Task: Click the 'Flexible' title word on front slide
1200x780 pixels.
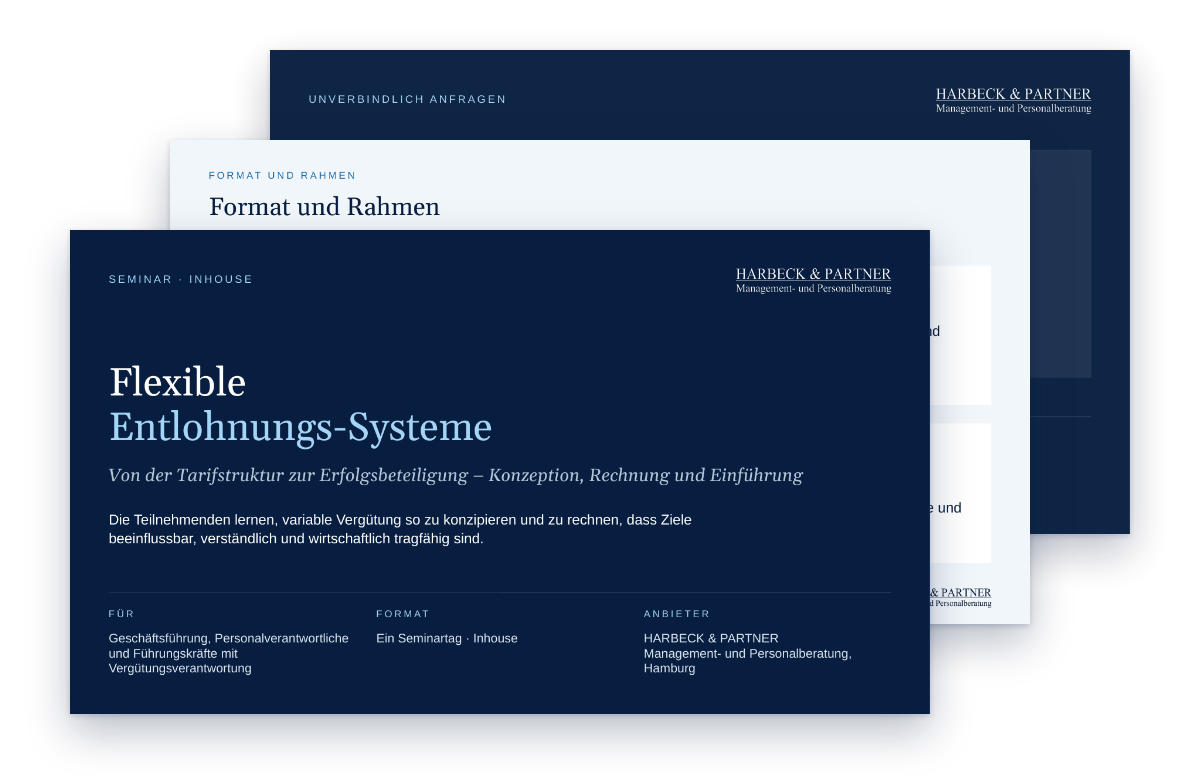Action: click(177, 382)
